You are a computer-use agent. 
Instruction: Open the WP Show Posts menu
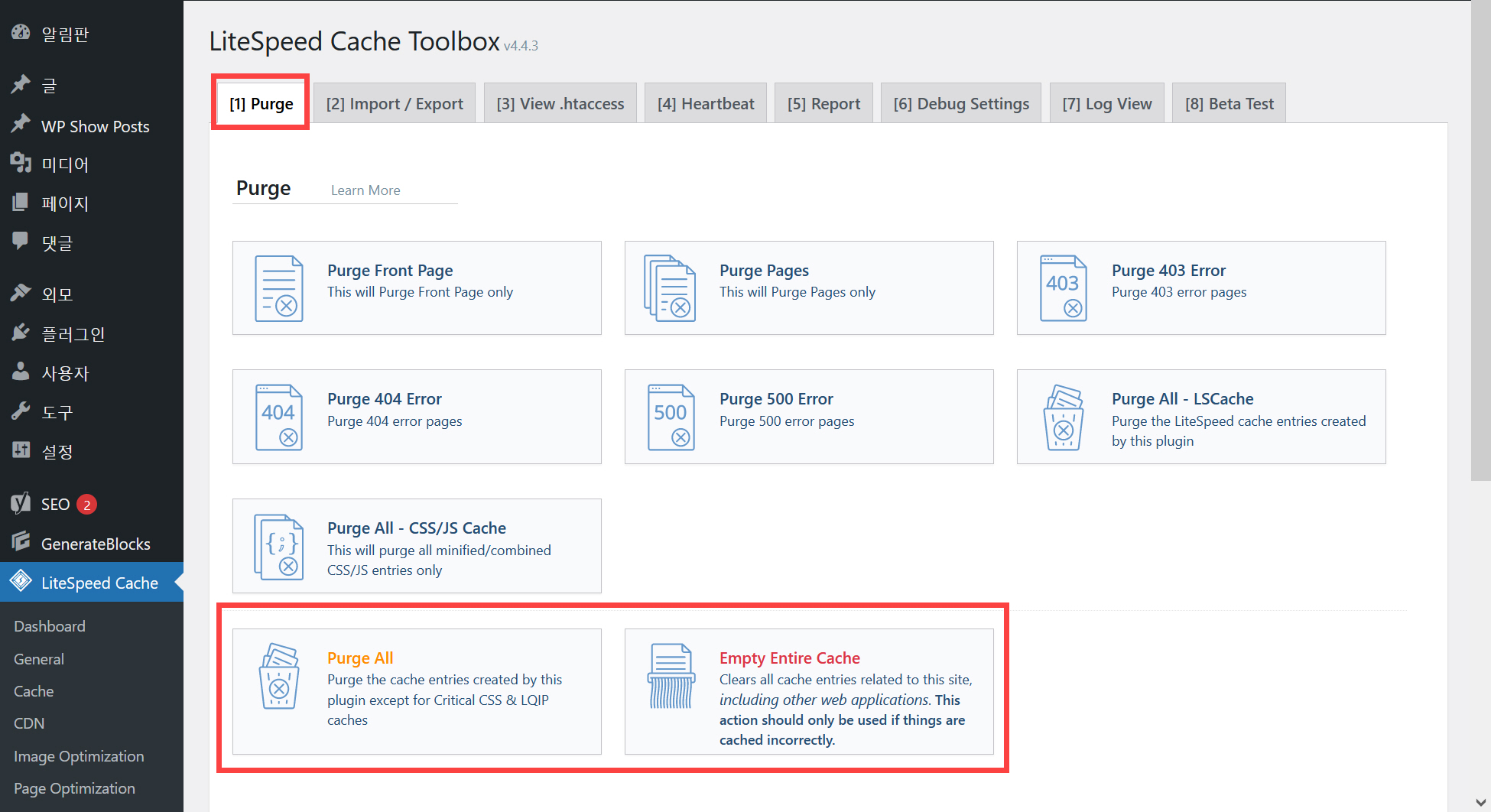coord(95,127)
